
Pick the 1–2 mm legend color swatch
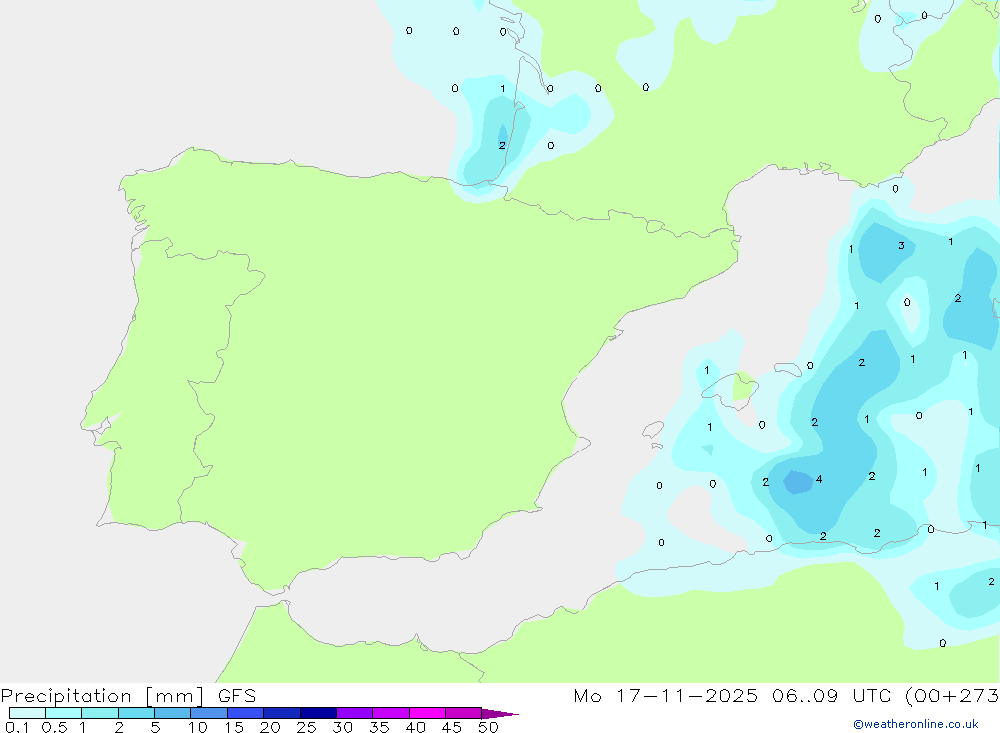pyautogui.click(x=99, y=713)
